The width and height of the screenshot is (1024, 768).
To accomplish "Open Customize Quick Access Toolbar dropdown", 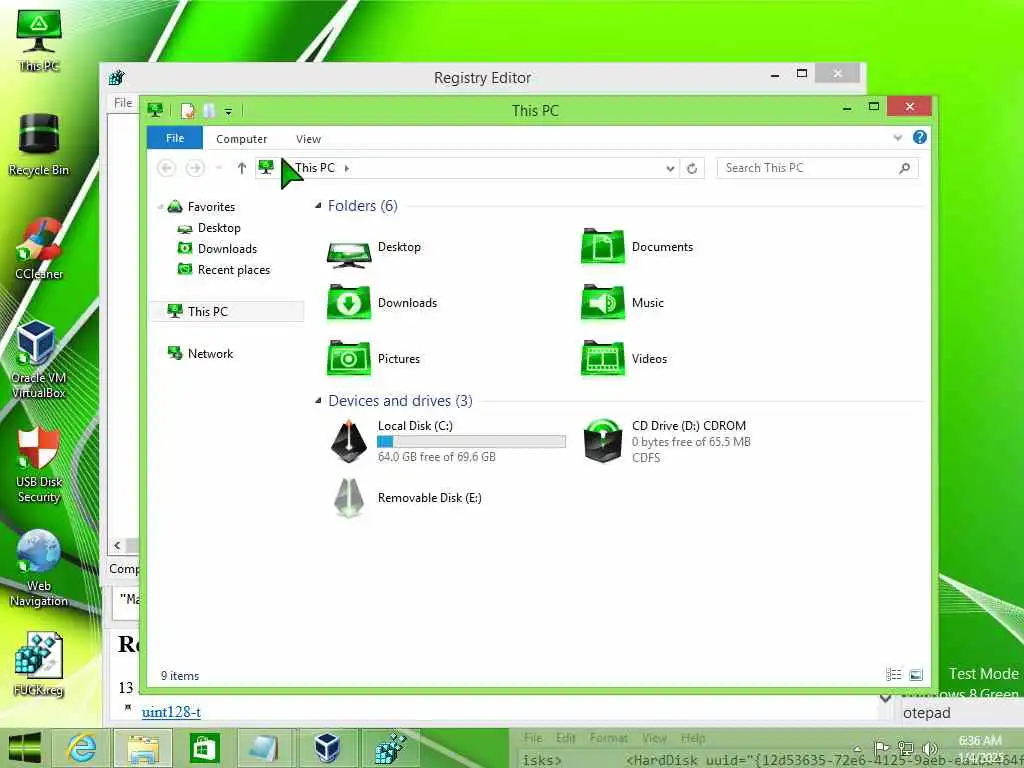I will (x=229, y=112).
